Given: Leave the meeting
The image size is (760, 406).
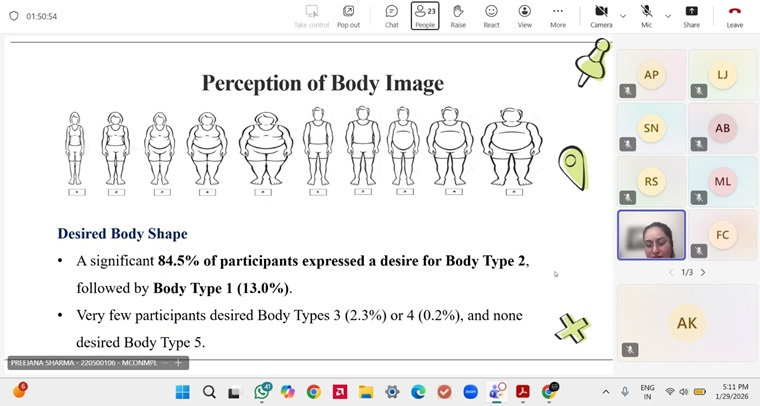Looking at the screenshot, I should (x=735, y=15).
